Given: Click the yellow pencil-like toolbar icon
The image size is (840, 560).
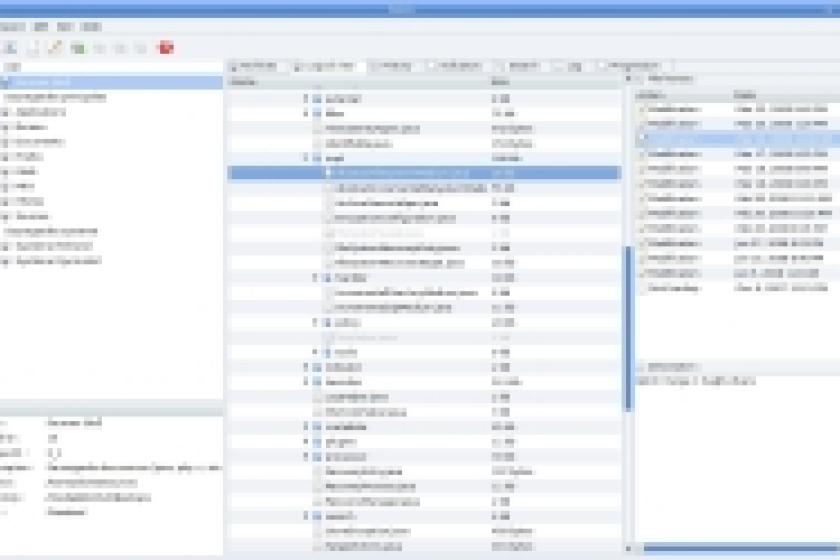Looking at the screenshot, I should click(55, 48).
